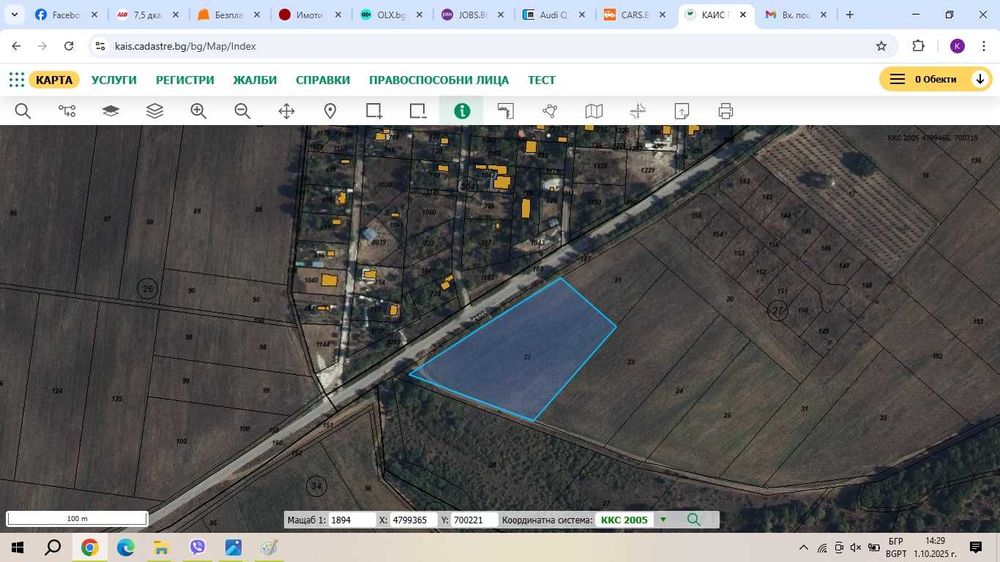This screenshot has height=562, width=1000.
Task: Click the scale Мащаб input field
Action: 351,520
